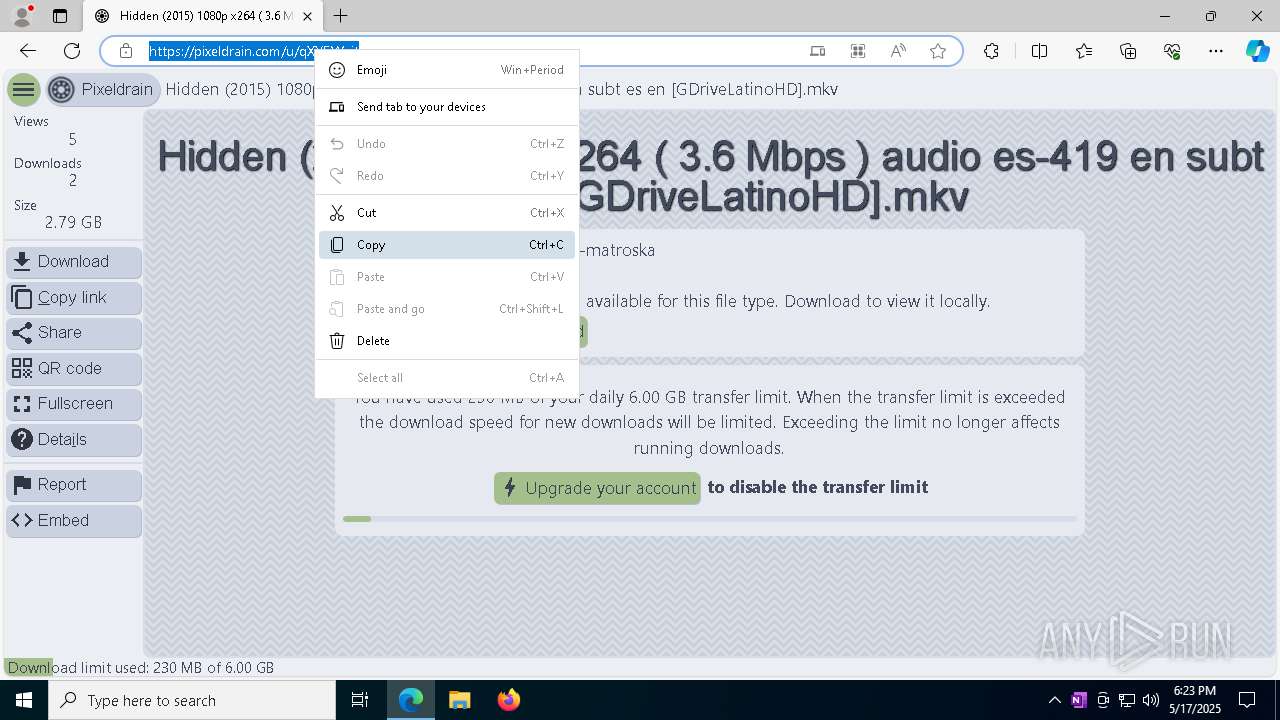Open Firefox from taskbar
1280x720 pixels.
(508, 700)
